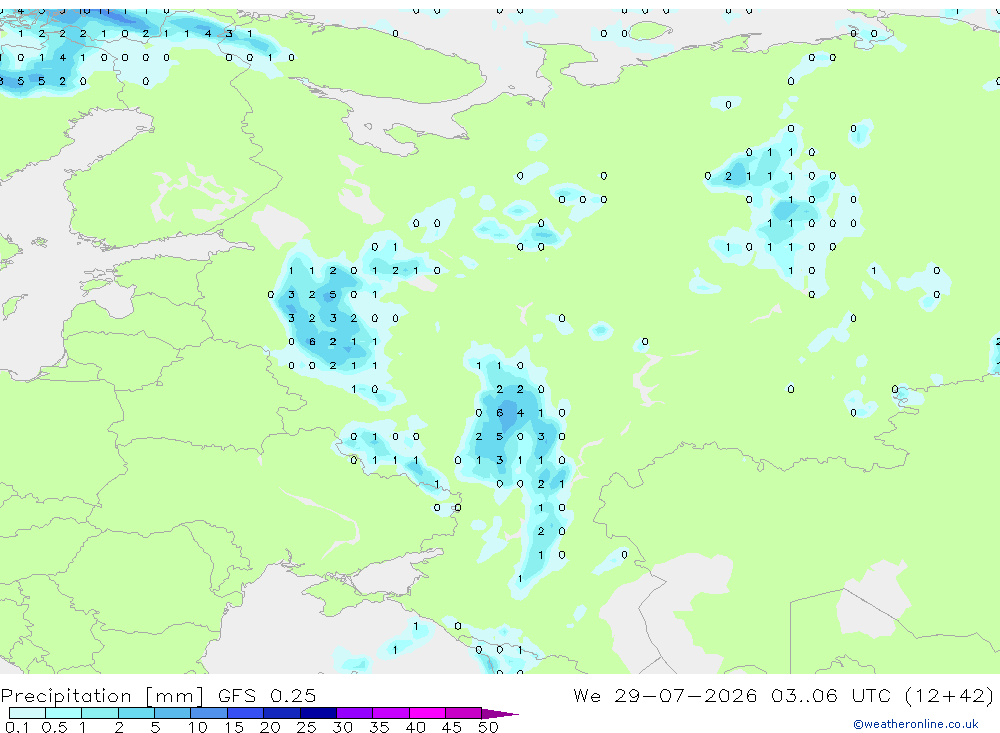Viewport: 1000px width, 733px height.
Task: Click the 20–25 mm dark blue swatch
Action: coord(281,713)
